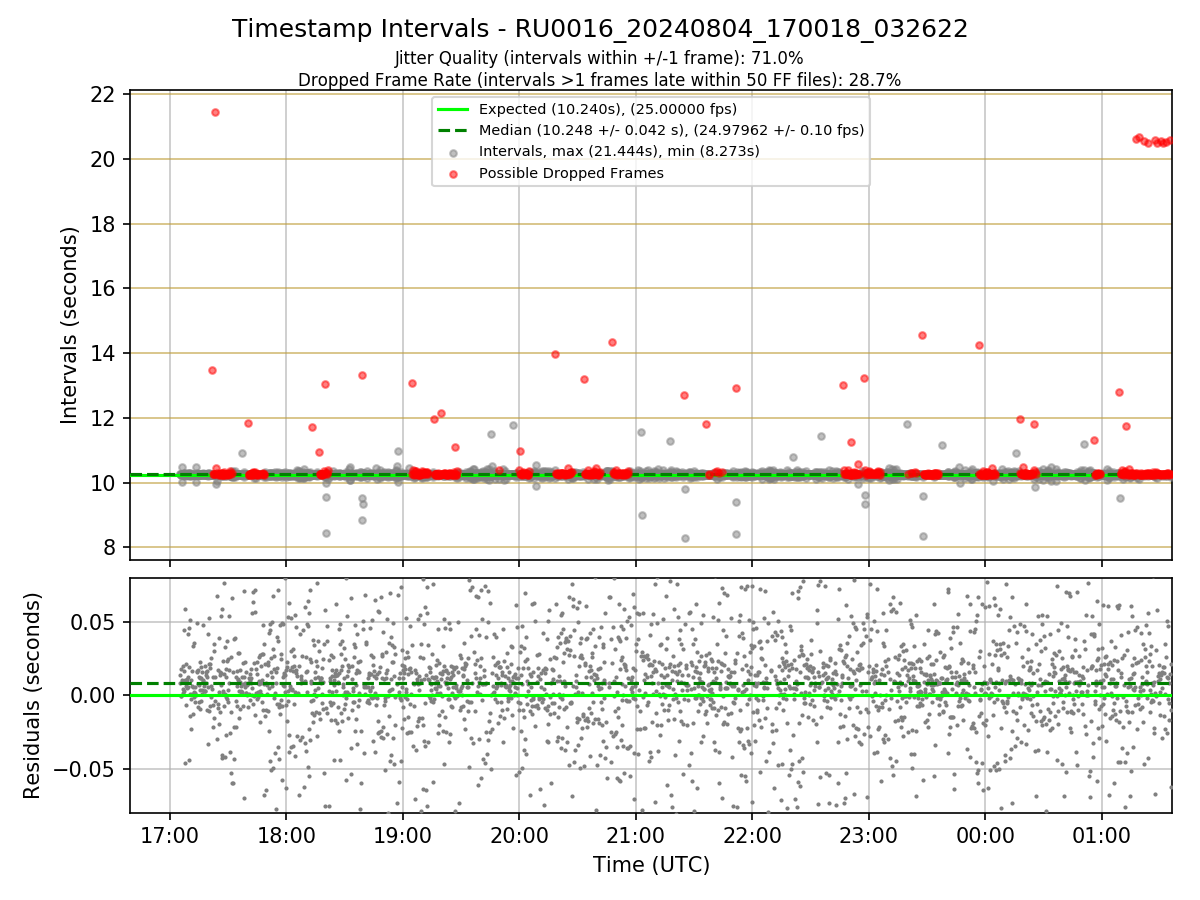Click the 'Median (10.248 +/- 0.042 s)' legend entry
The width and height of the screenshot is (1200, 900).
[672, 130]
